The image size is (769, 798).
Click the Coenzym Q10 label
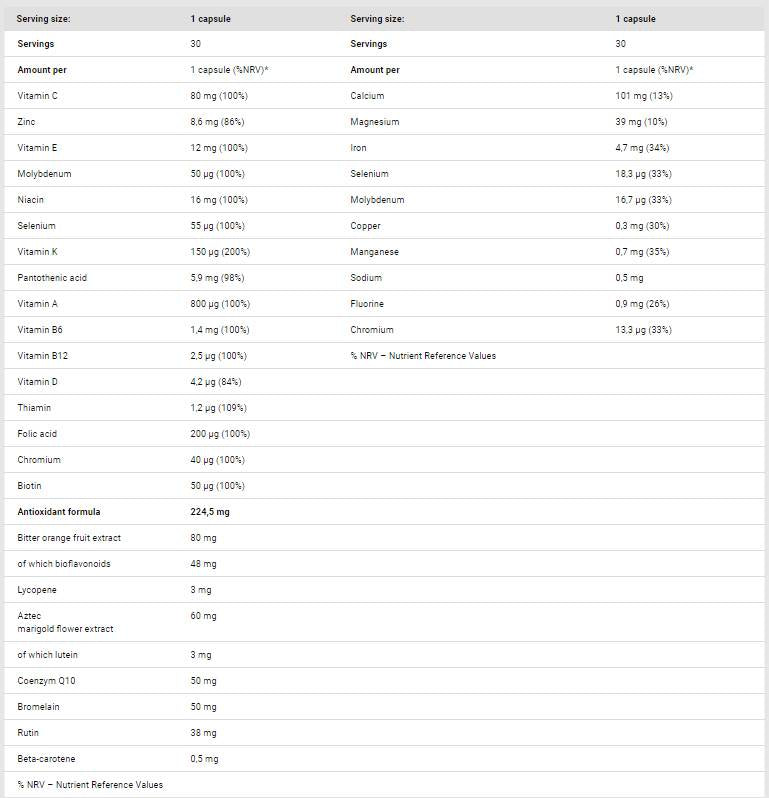(x=47, y=681)
